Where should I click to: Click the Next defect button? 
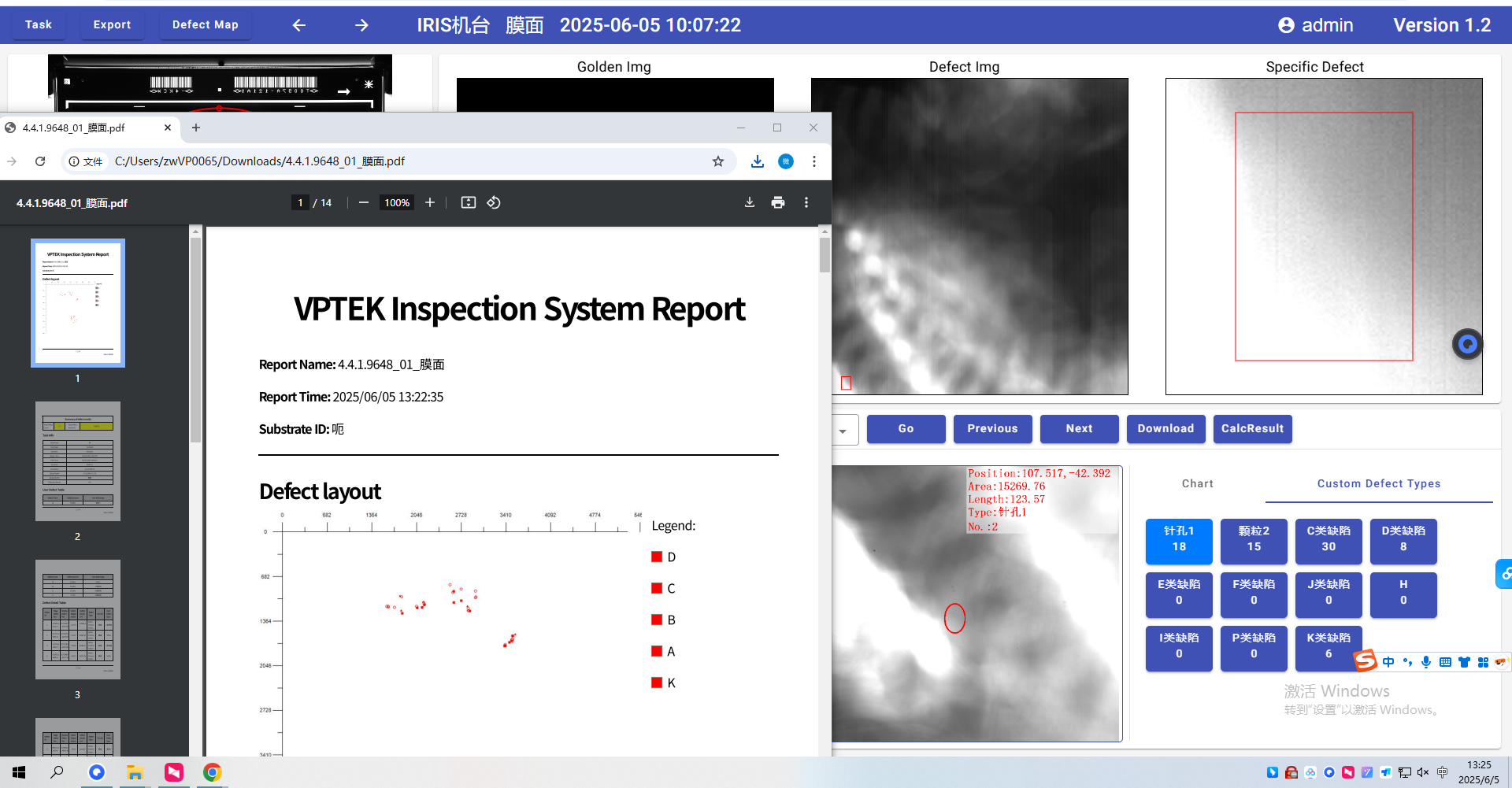[x=1080, y=429]
